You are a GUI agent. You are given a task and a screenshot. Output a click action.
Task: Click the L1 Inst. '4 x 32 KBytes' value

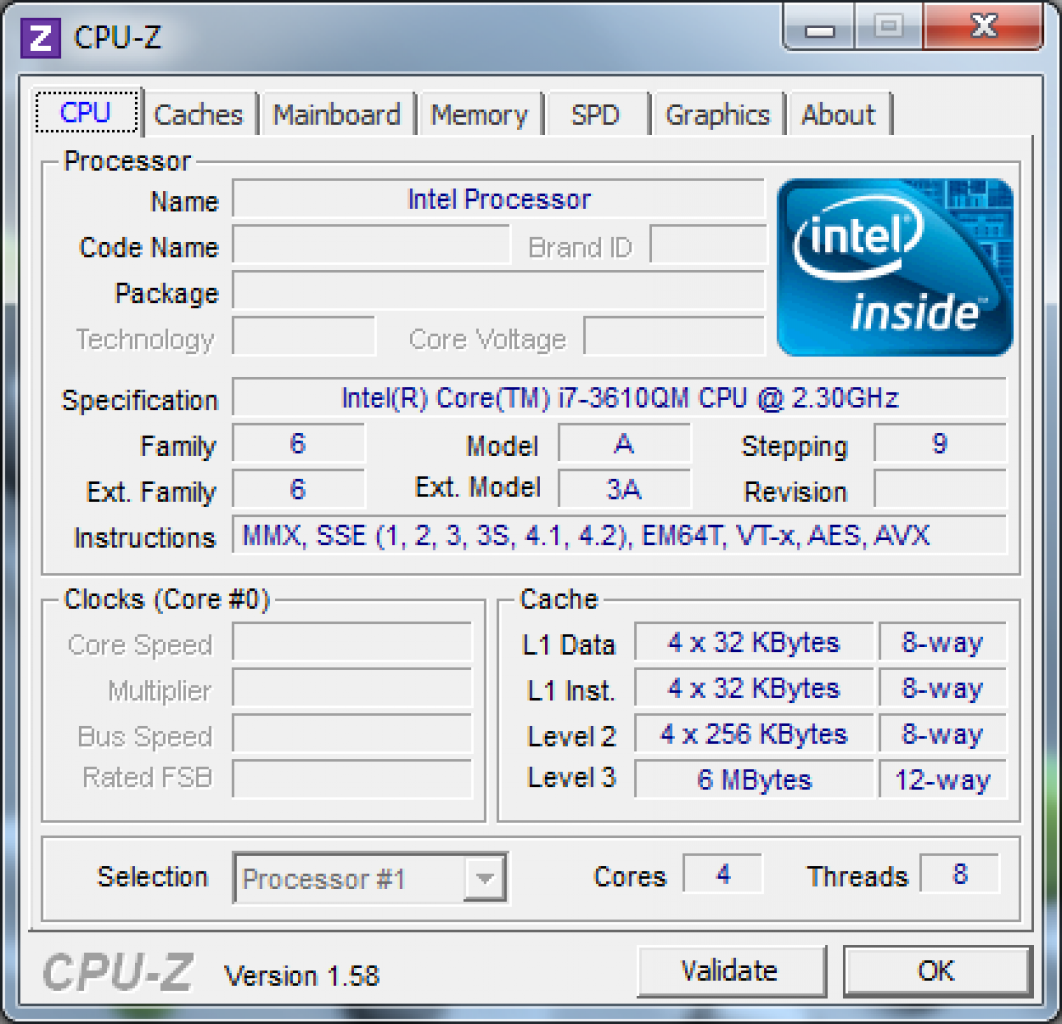754,688
